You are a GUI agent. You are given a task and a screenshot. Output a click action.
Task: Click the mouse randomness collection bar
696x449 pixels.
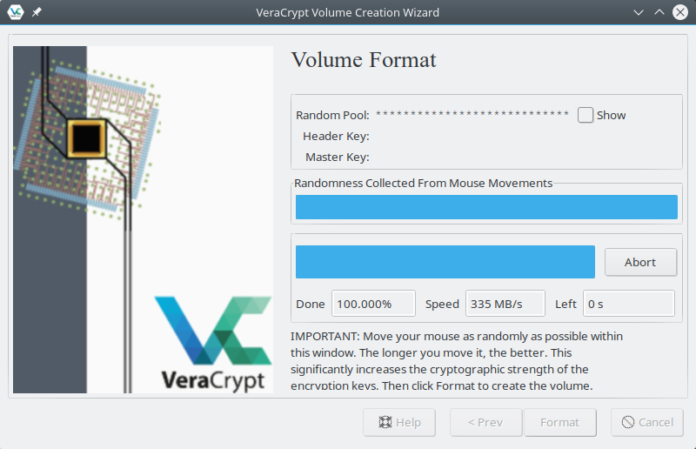pos(486,207)
